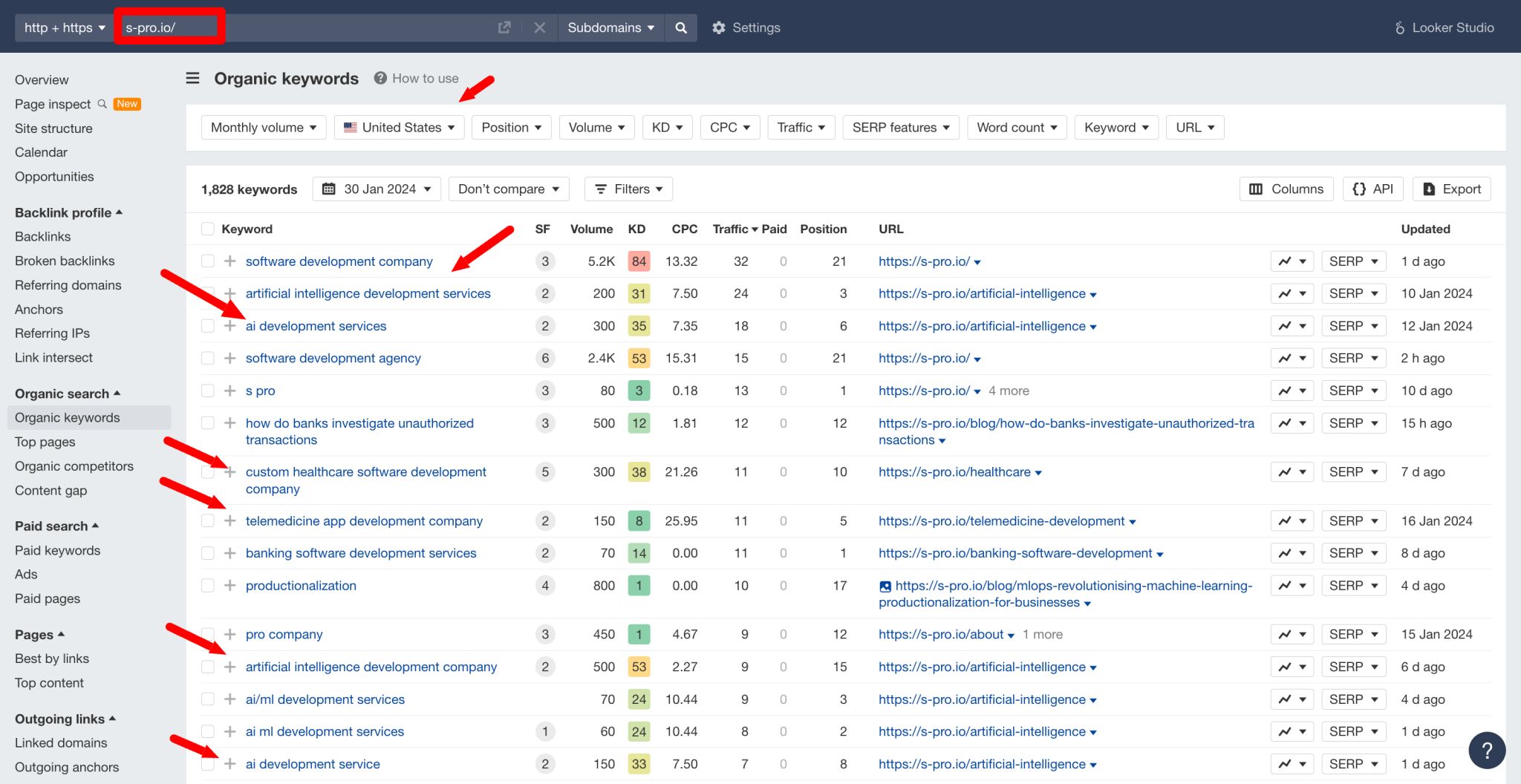Open SERP button for 'pro company' row
The width and height of the screenshot is (1521, 784).
[x=1354, y=634]
